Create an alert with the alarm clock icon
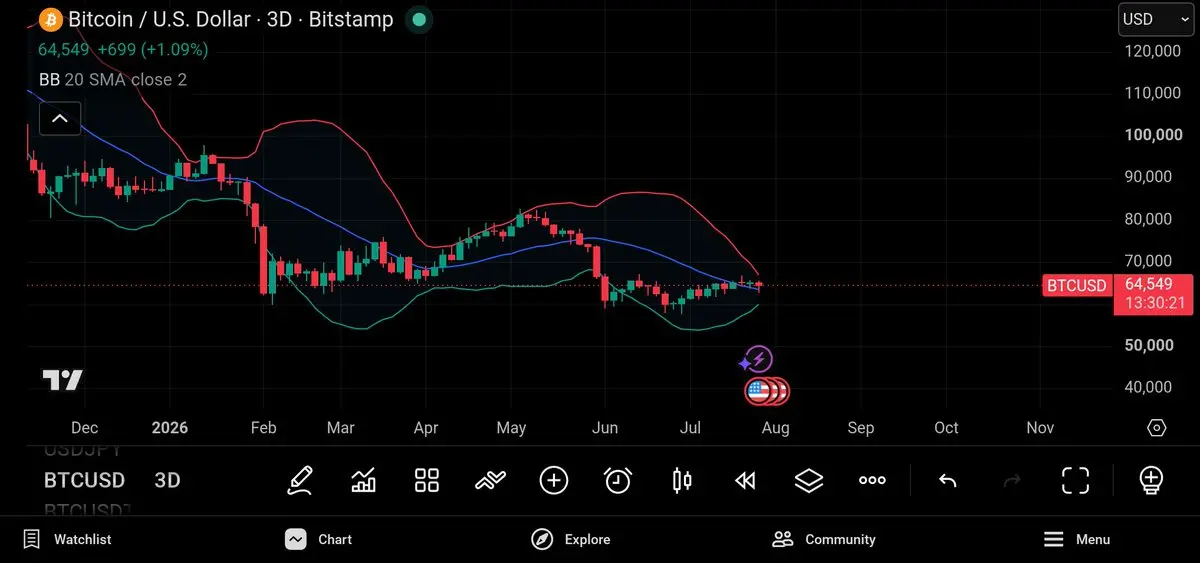Viewport: 1200px width, 563px height. pyautogui.click(x=618, y=480)
